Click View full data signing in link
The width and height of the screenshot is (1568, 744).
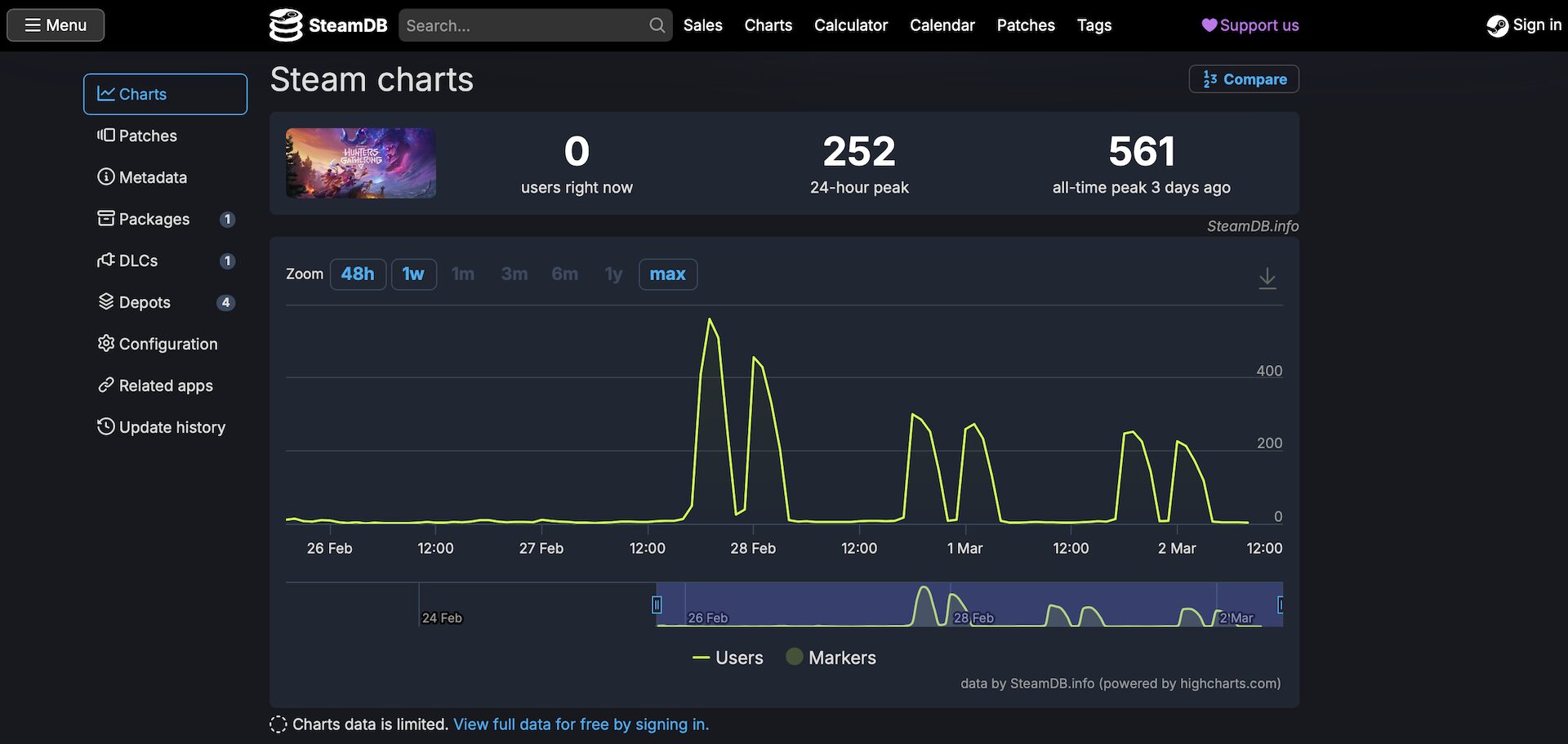click(581, 724)
